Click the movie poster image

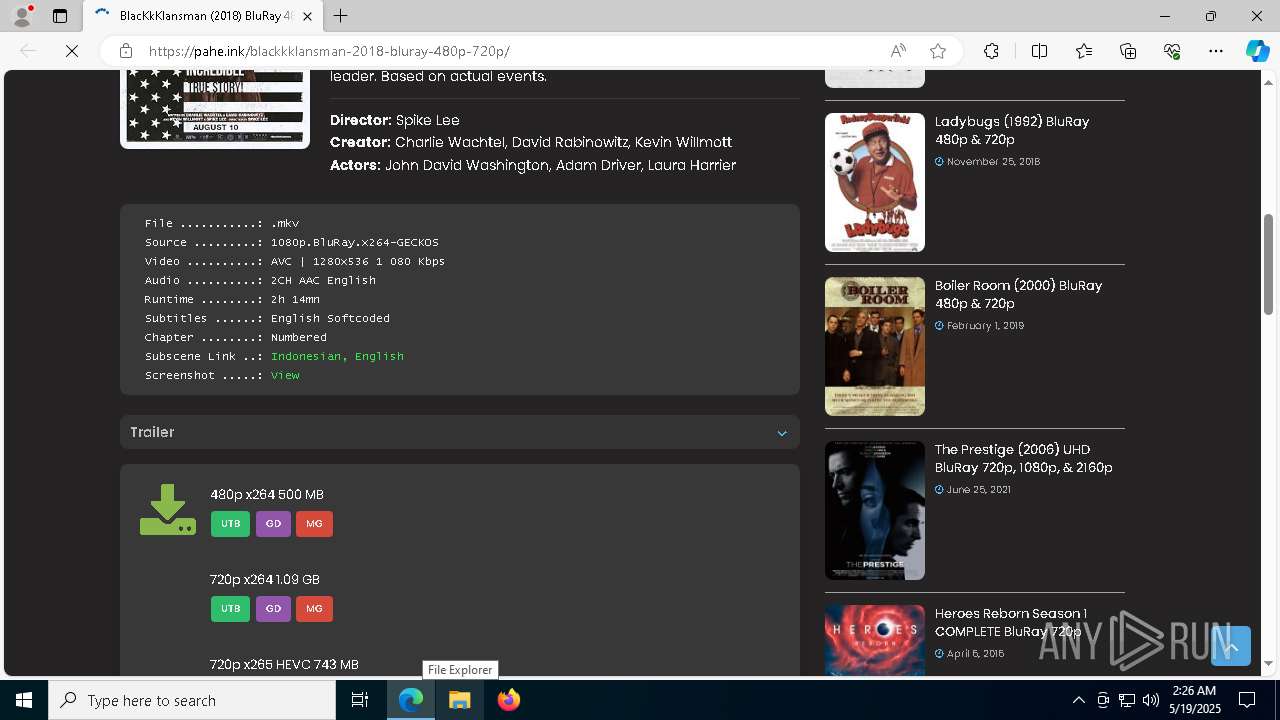click(x=215, y=109)
